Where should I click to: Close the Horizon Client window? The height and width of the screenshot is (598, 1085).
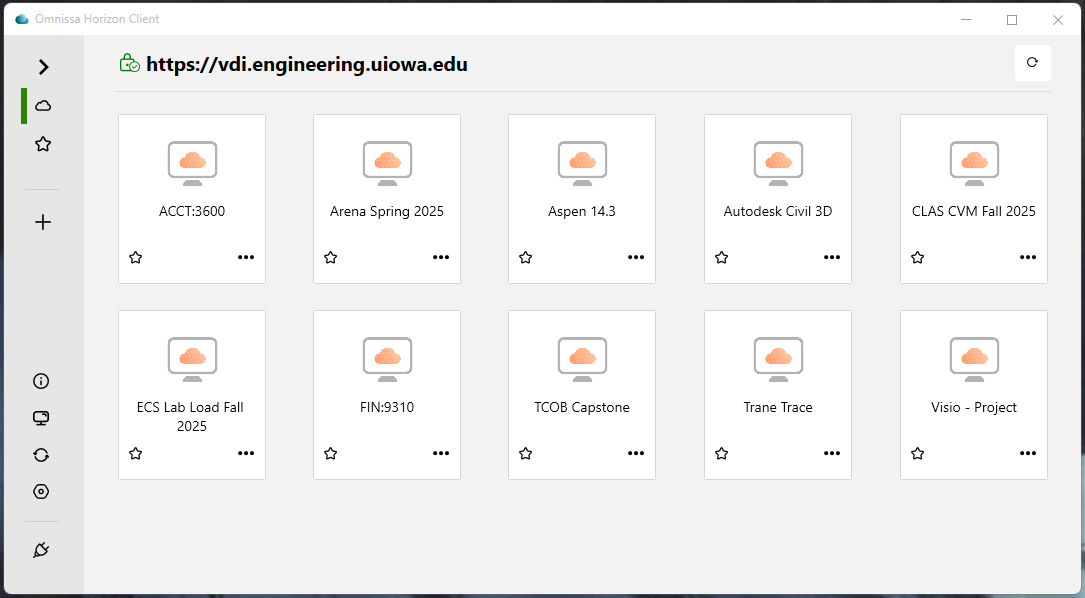tap(1058, 19)
